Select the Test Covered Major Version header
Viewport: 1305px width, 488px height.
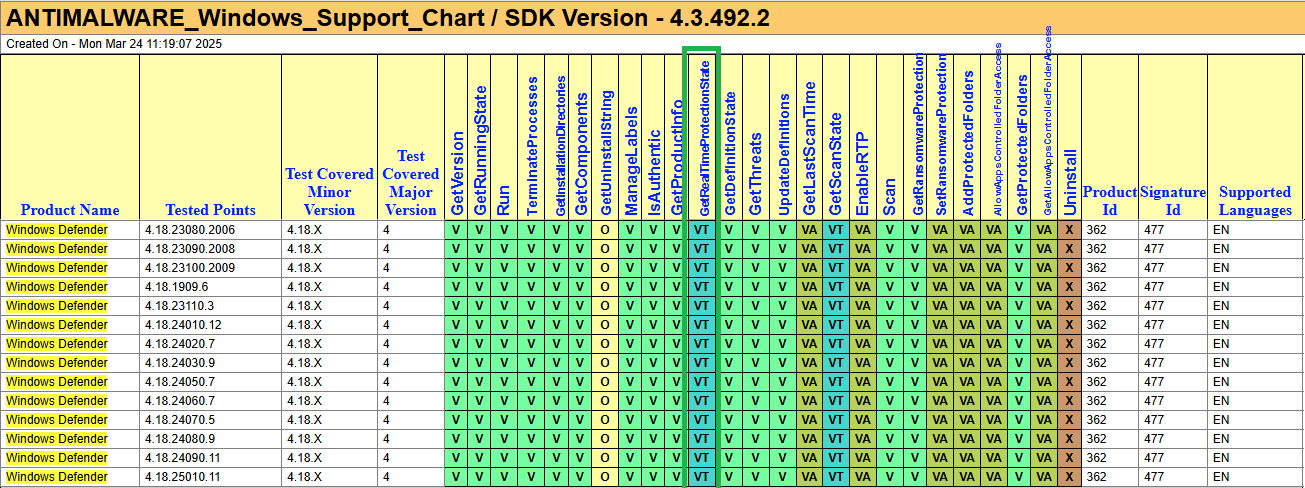410,183
